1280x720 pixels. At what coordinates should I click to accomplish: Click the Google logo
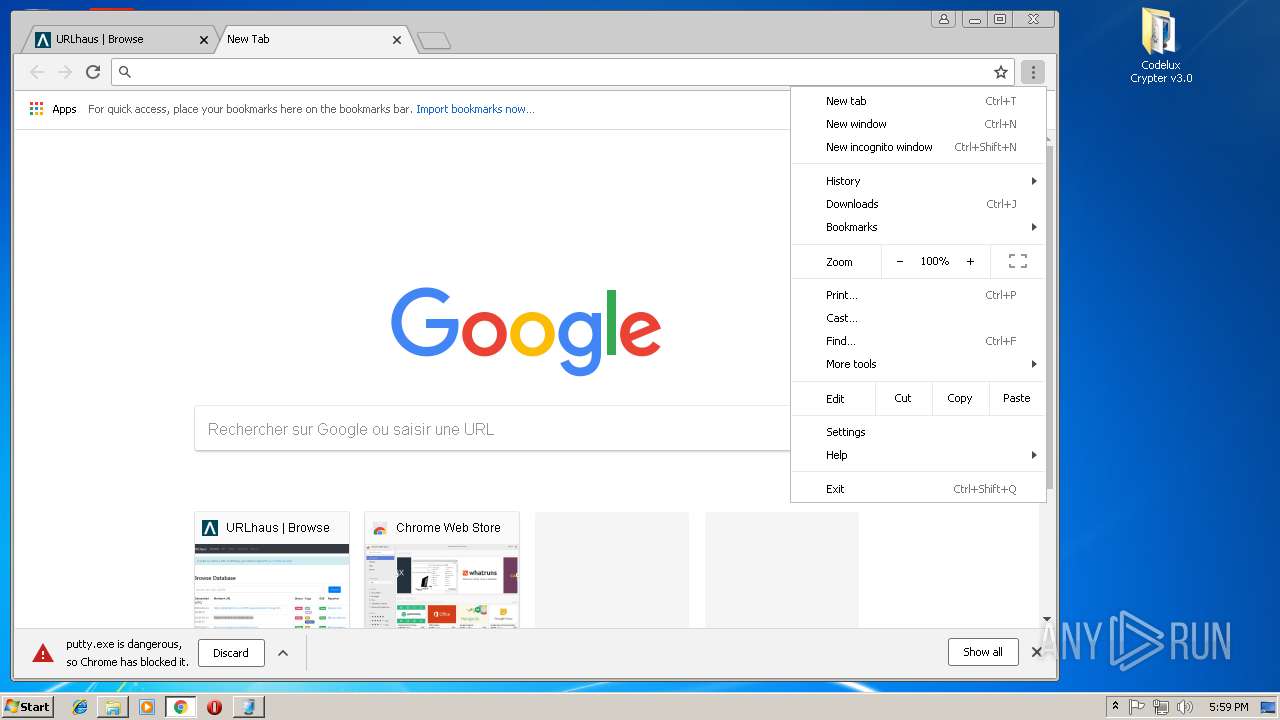pos(526,331)
